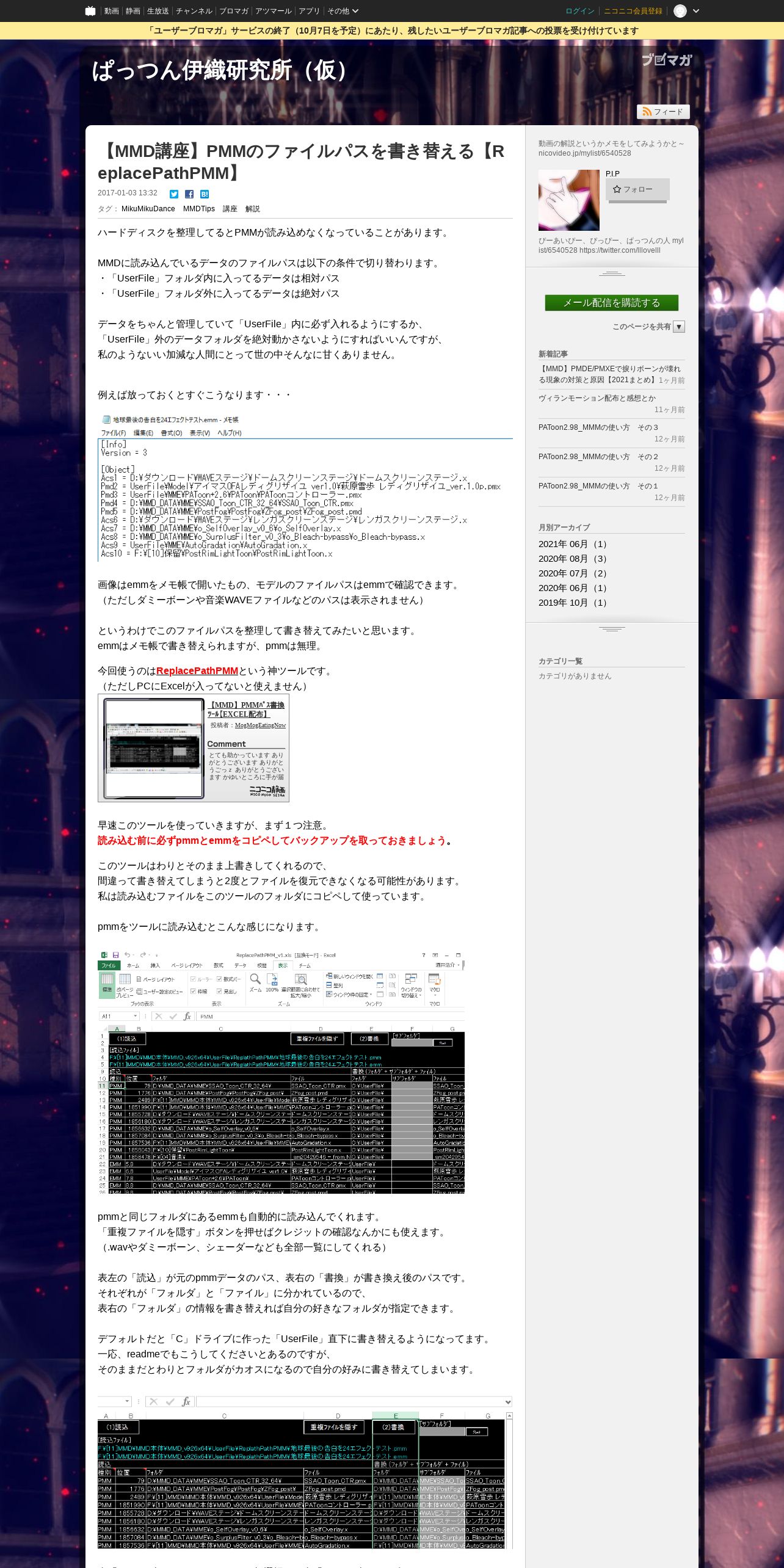This screenshot has height=1568, width=784.
Task: Open the MMDTips tag
Action: coord(199,209)
